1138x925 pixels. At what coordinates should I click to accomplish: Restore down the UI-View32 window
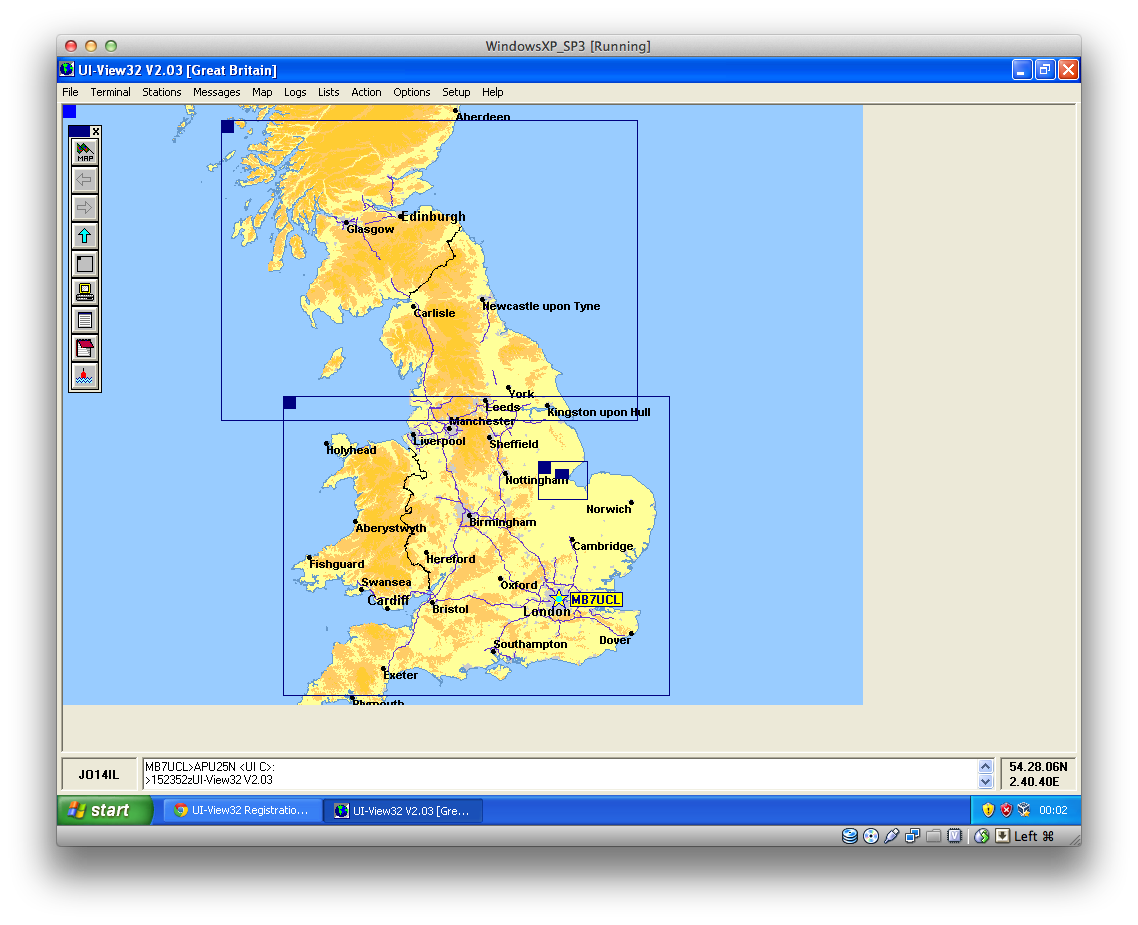coord(1045,70)
